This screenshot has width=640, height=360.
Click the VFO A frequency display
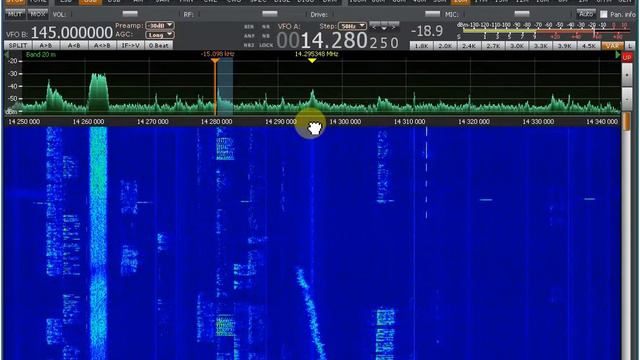point(338,41)
